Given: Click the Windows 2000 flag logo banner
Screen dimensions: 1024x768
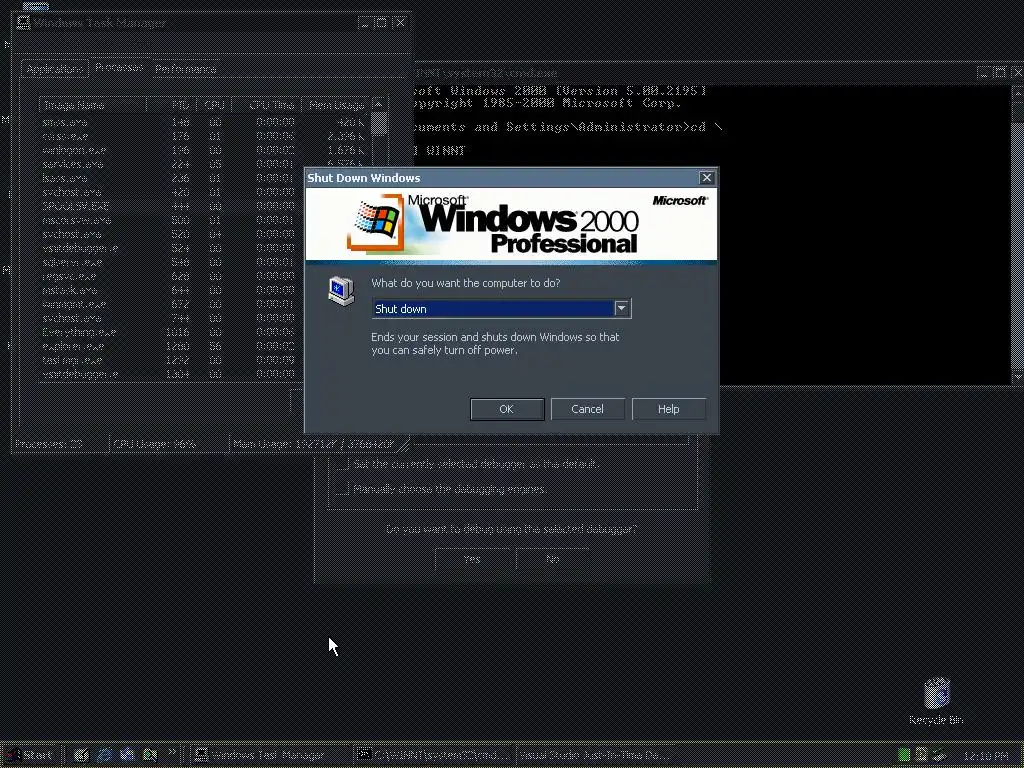Looking at the screenshot, I should (x=511, y=225).
